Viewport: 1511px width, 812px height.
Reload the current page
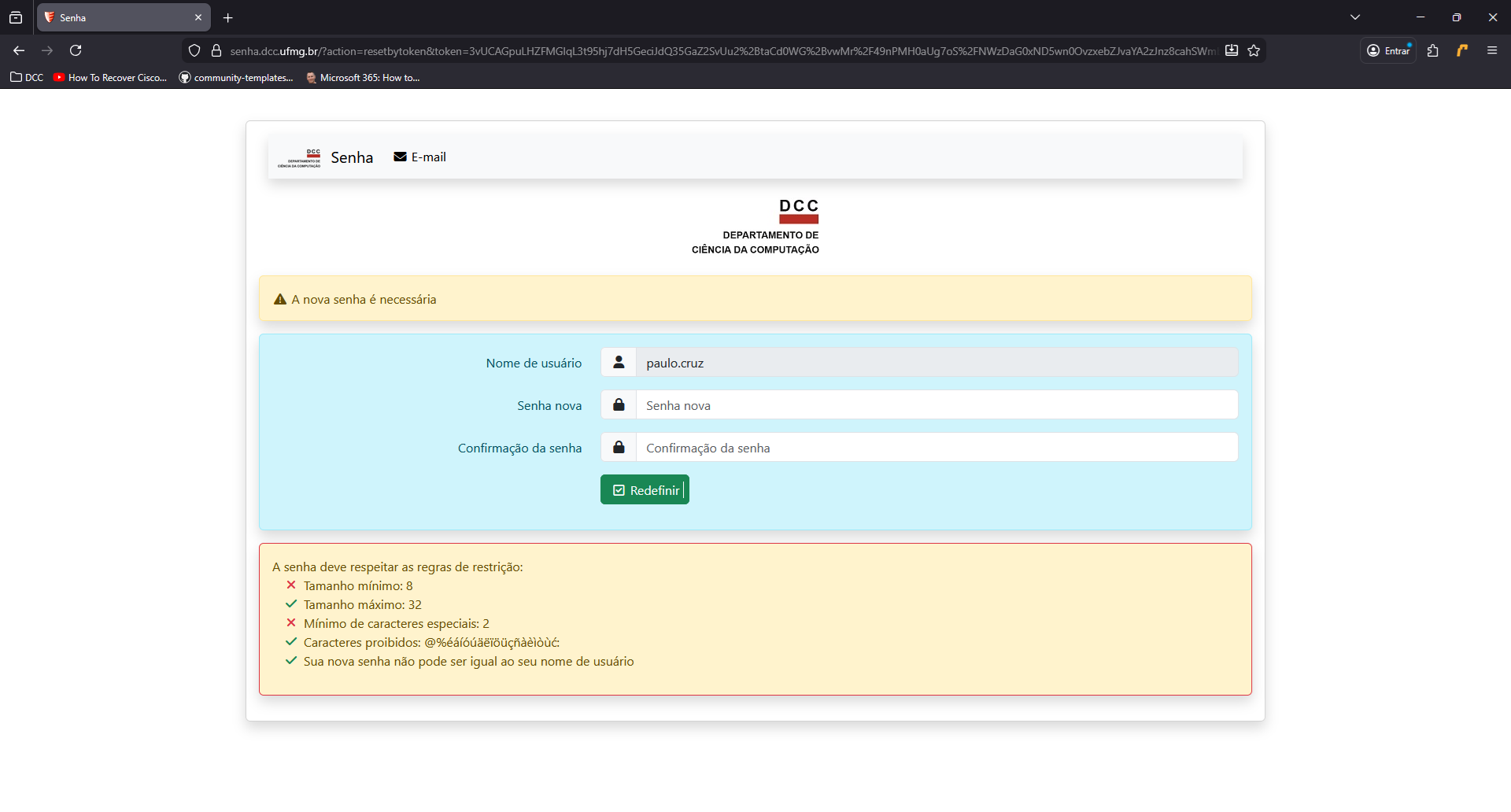76,50
